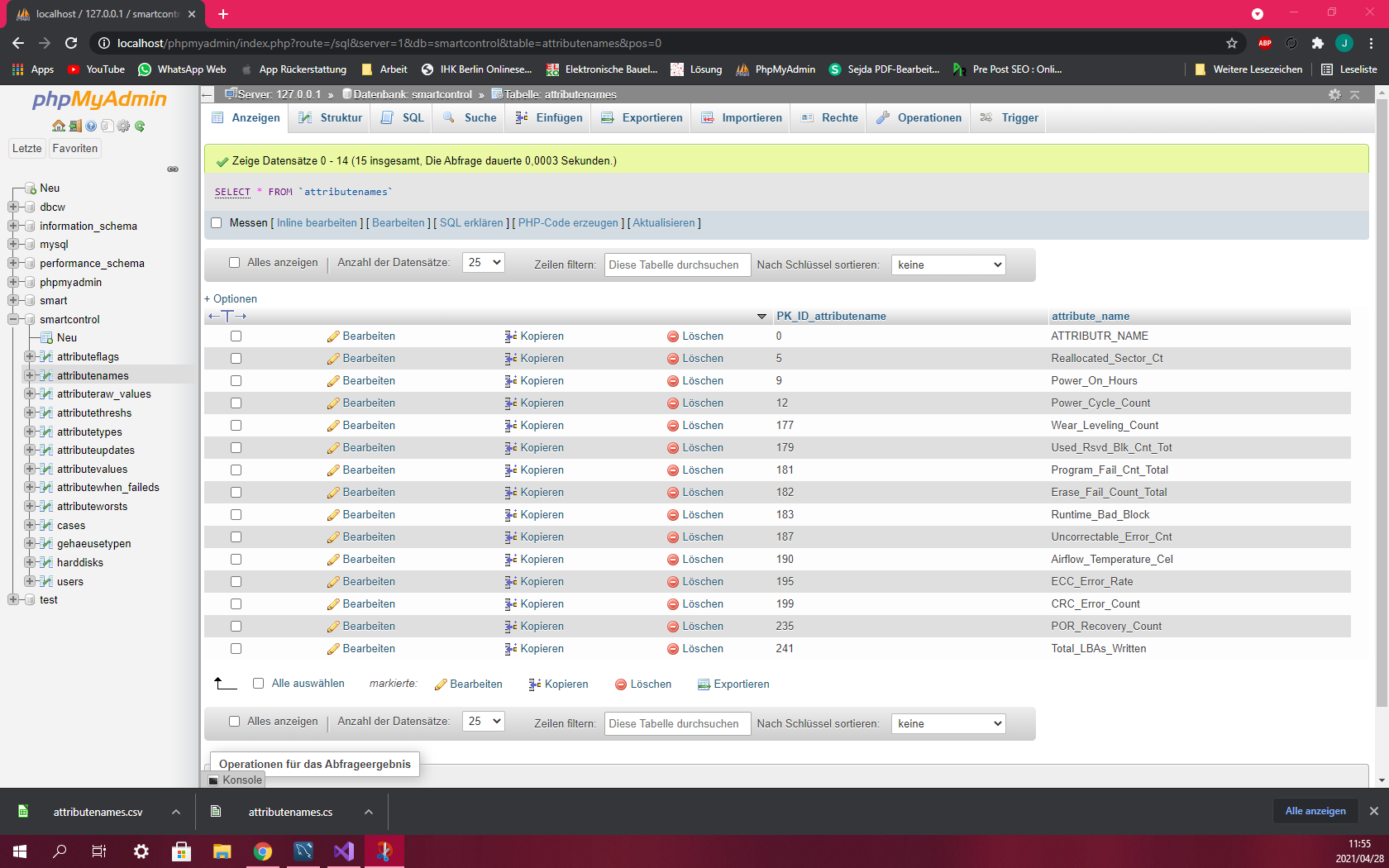Screen dimensions: 1389x868
Task: Open the Operationen tab
Action: click(919, 118)
